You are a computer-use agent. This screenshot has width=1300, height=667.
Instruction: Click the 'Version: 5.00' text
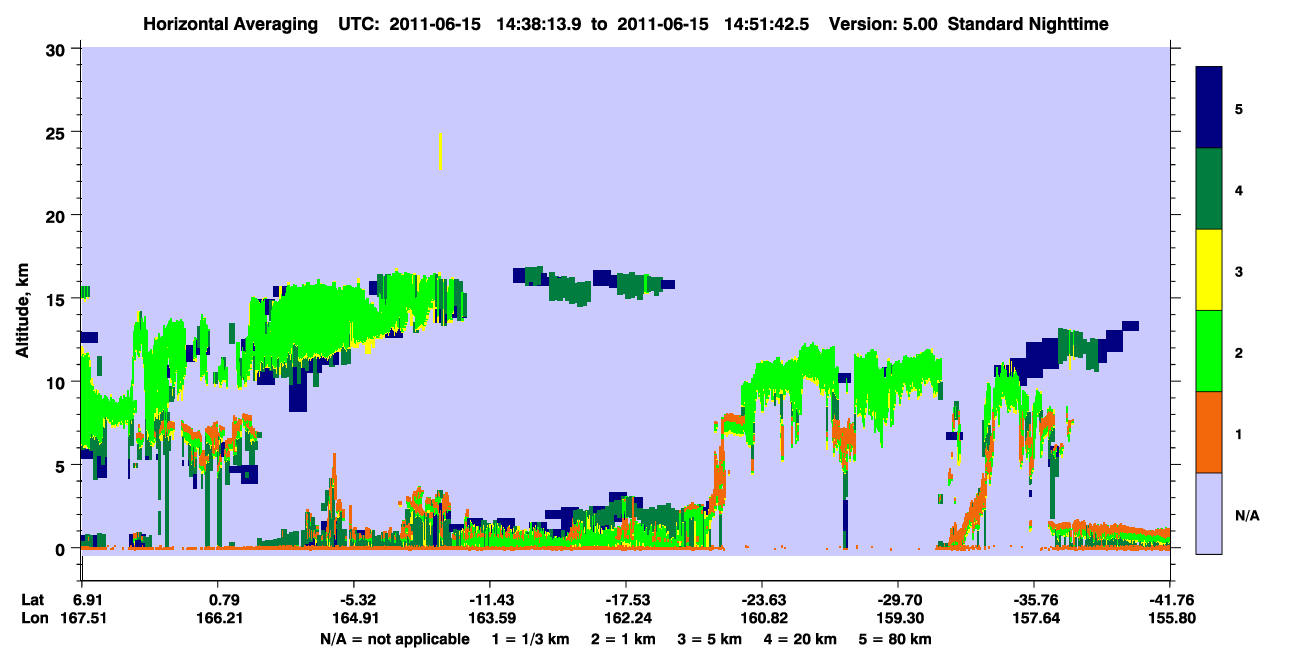[883, 23]
